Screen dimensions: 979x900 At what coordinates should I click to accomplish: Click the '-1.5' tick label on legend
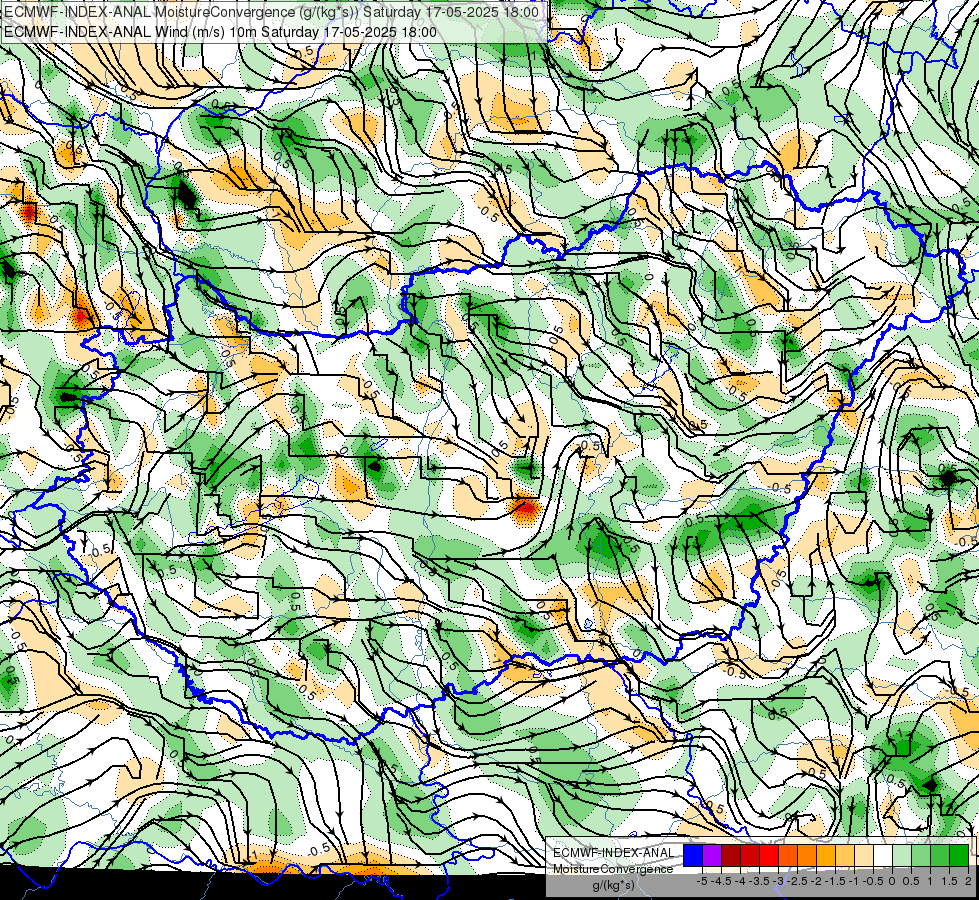[x=835, y=881]
